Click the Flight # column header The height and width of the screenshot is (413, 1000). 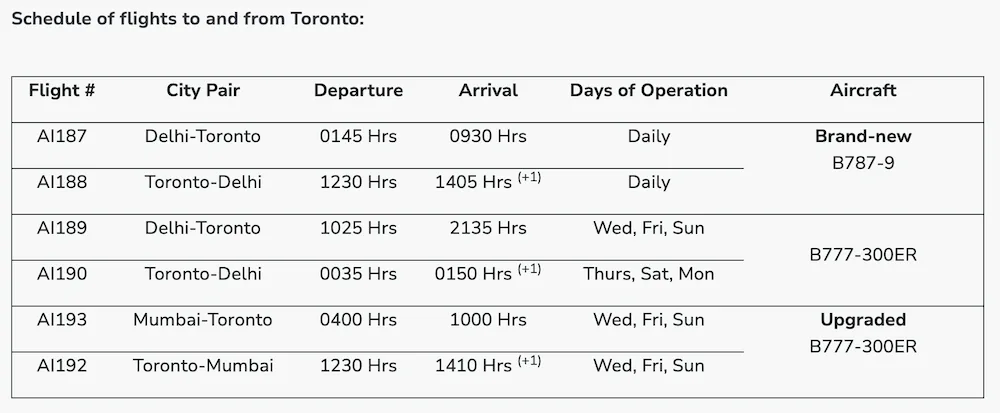[x=62, y=91]
